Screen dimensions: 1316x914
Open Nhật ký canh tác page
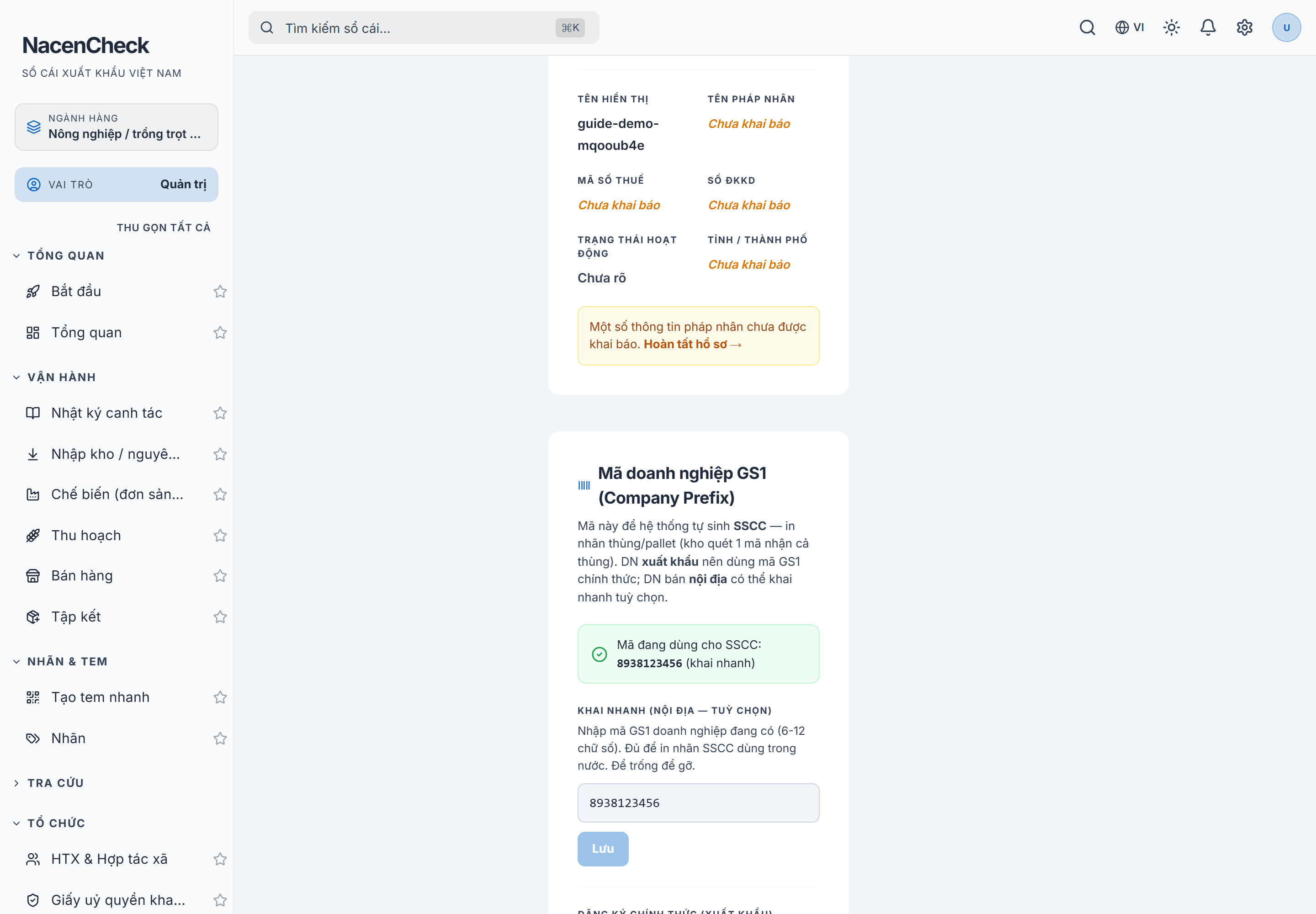tap(106, 413)
